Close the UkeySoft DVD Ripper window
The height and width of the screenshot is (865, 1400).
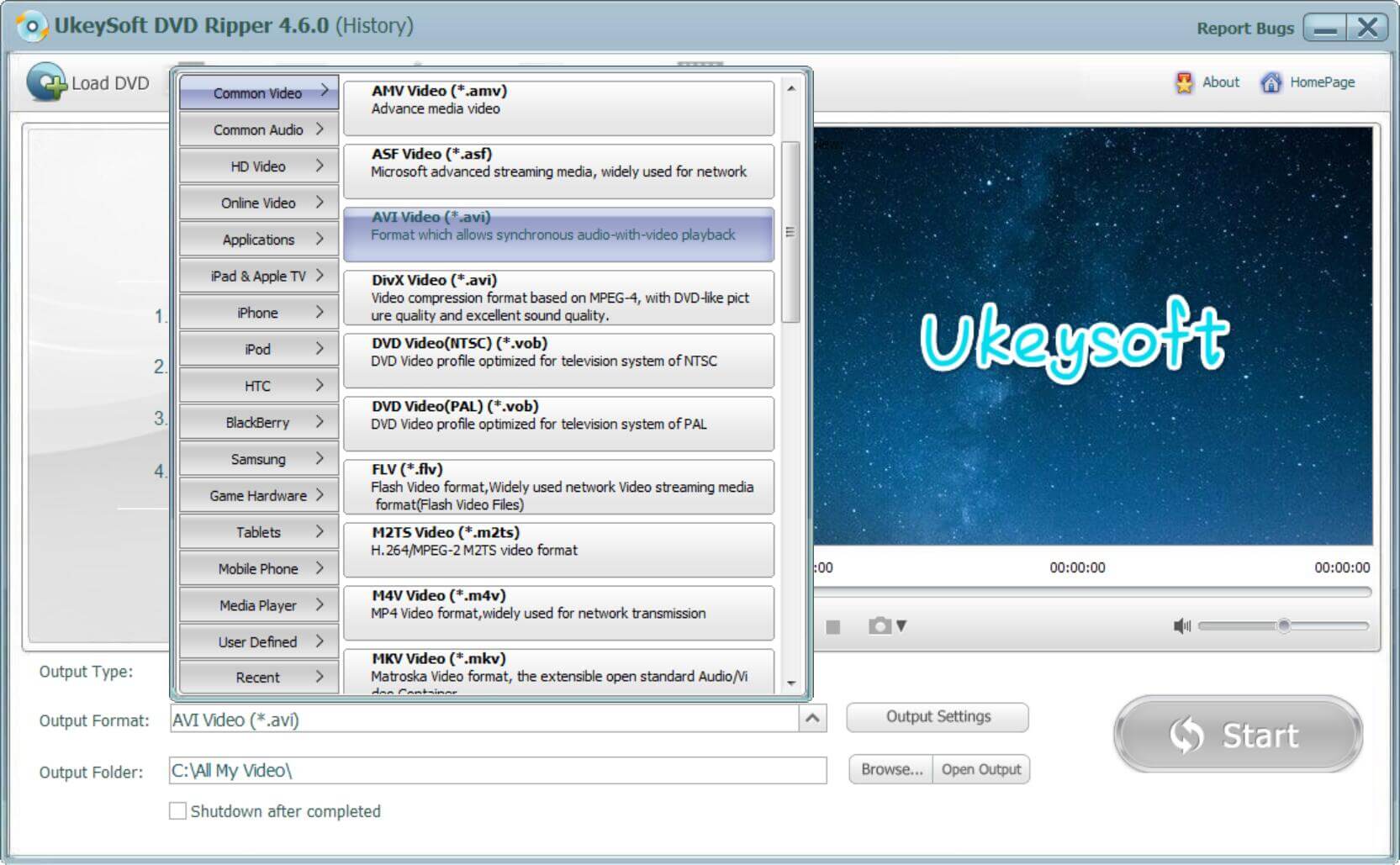pyautogui.click(x=1367, y=28)
